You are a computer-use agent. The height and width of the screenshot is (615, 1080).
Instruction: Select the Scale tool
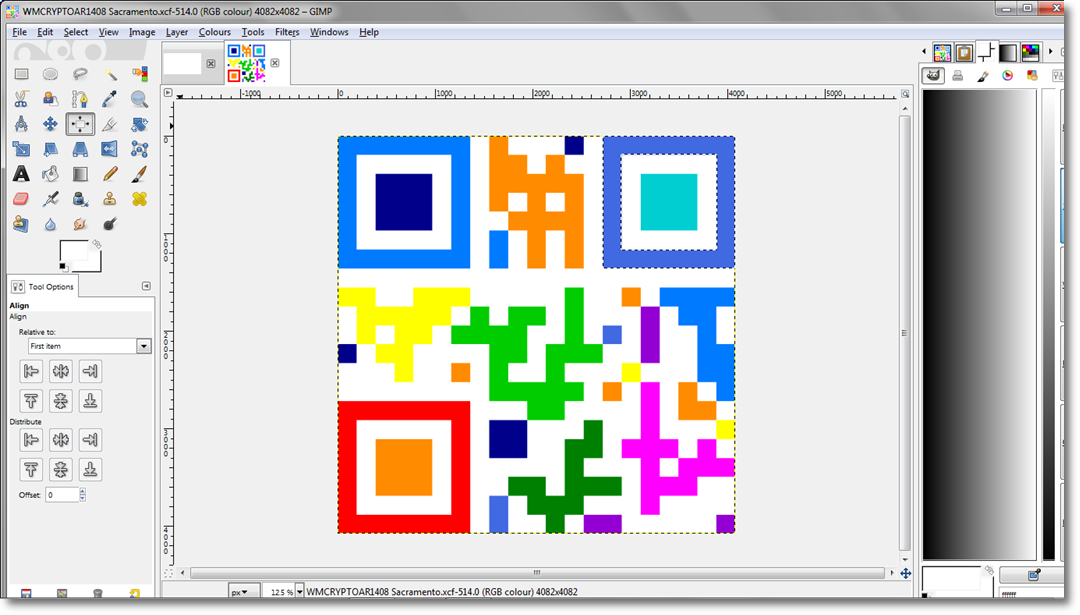pyautogui.click(x=21, y=149)
